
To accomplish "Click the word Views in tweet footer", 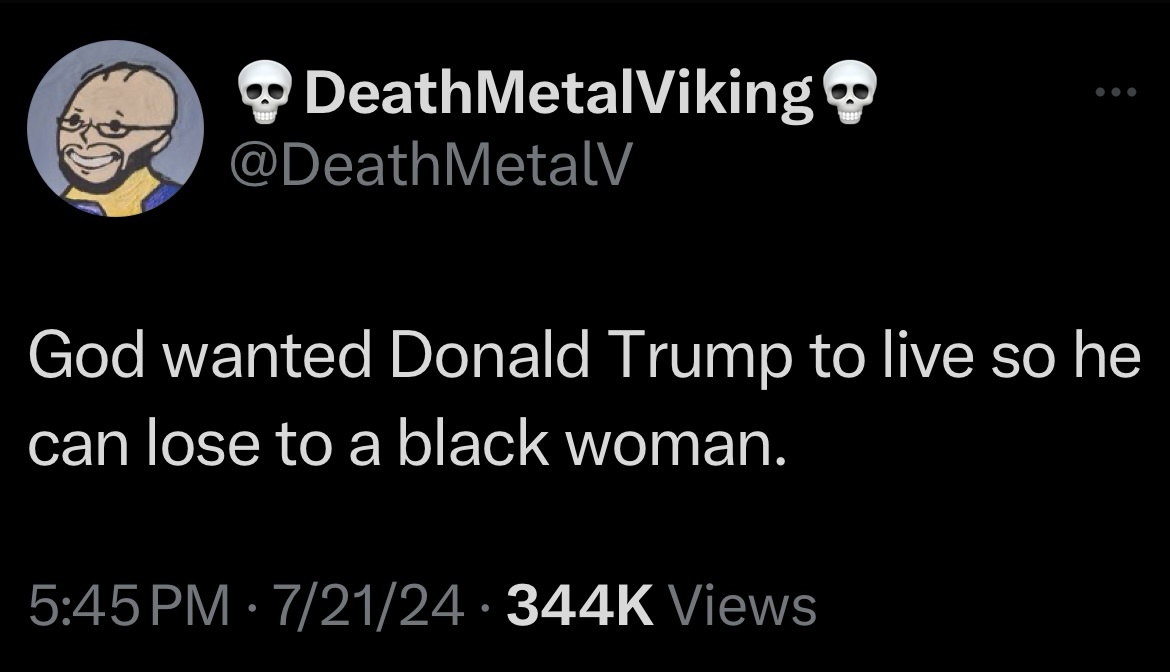I will point(744,606).
